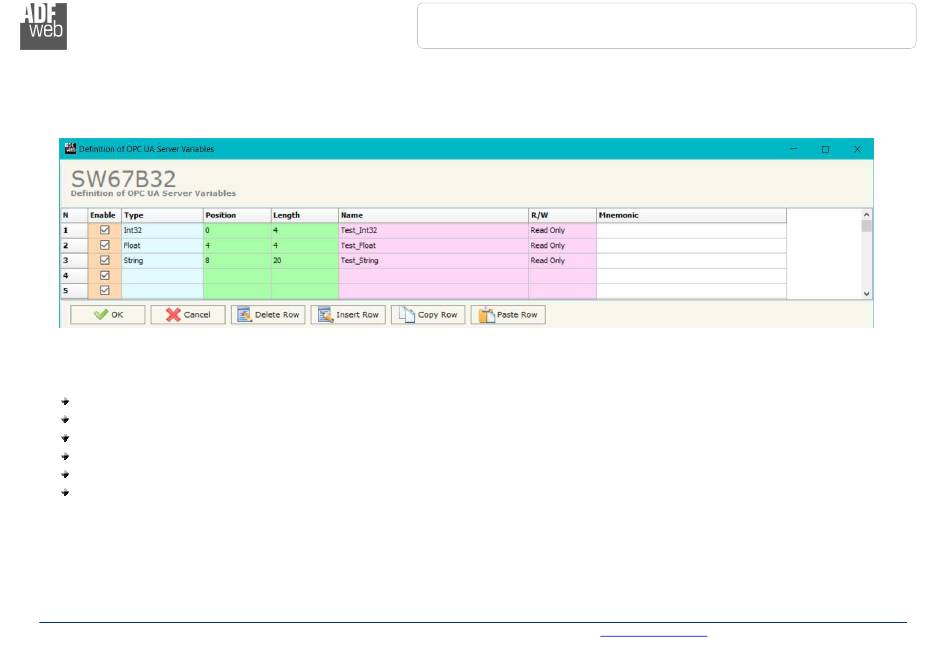Select row number 1 header
This screenshot has width=950, height=654.
74,230
